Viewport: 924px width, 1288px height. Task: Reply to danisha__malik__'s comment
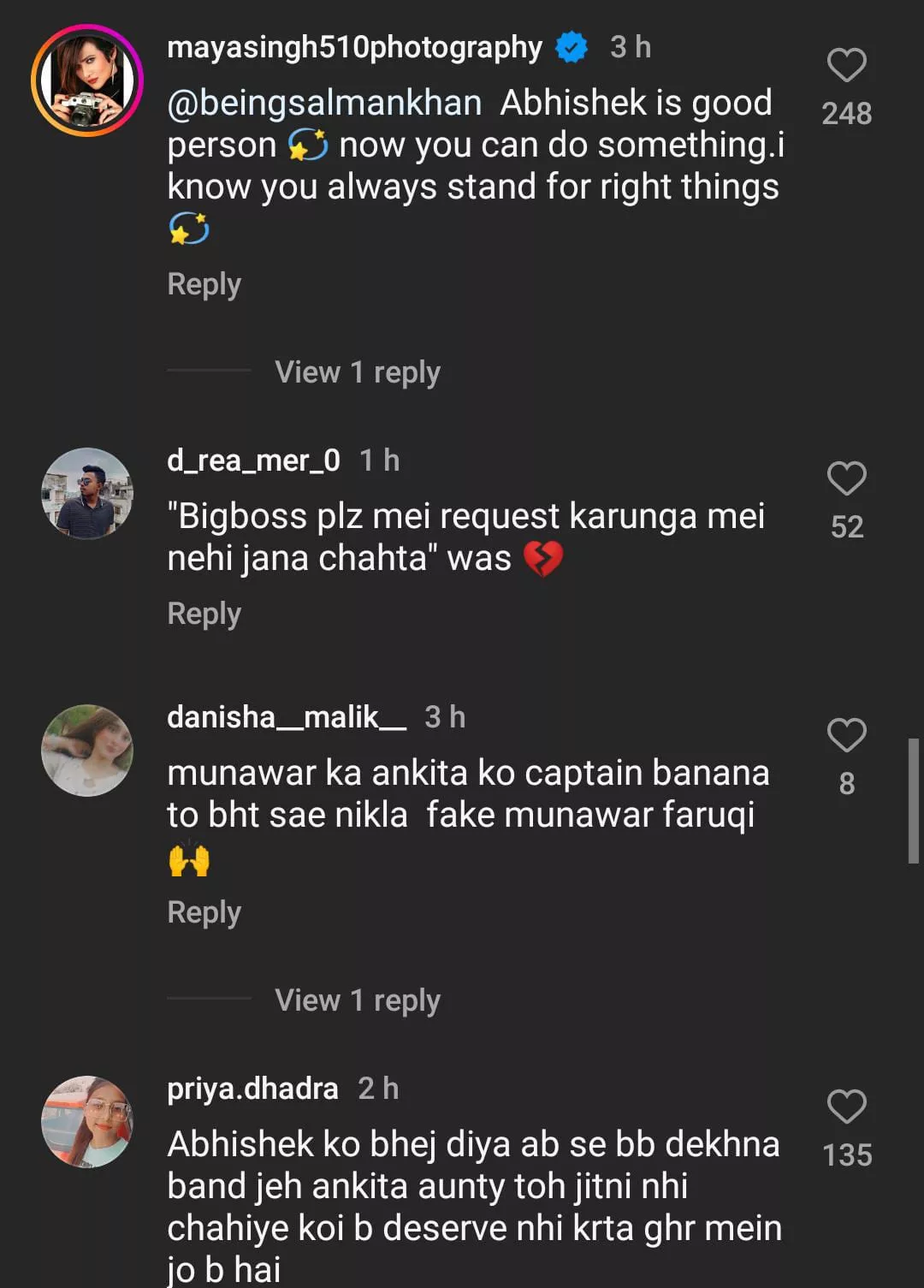point(204,912)
